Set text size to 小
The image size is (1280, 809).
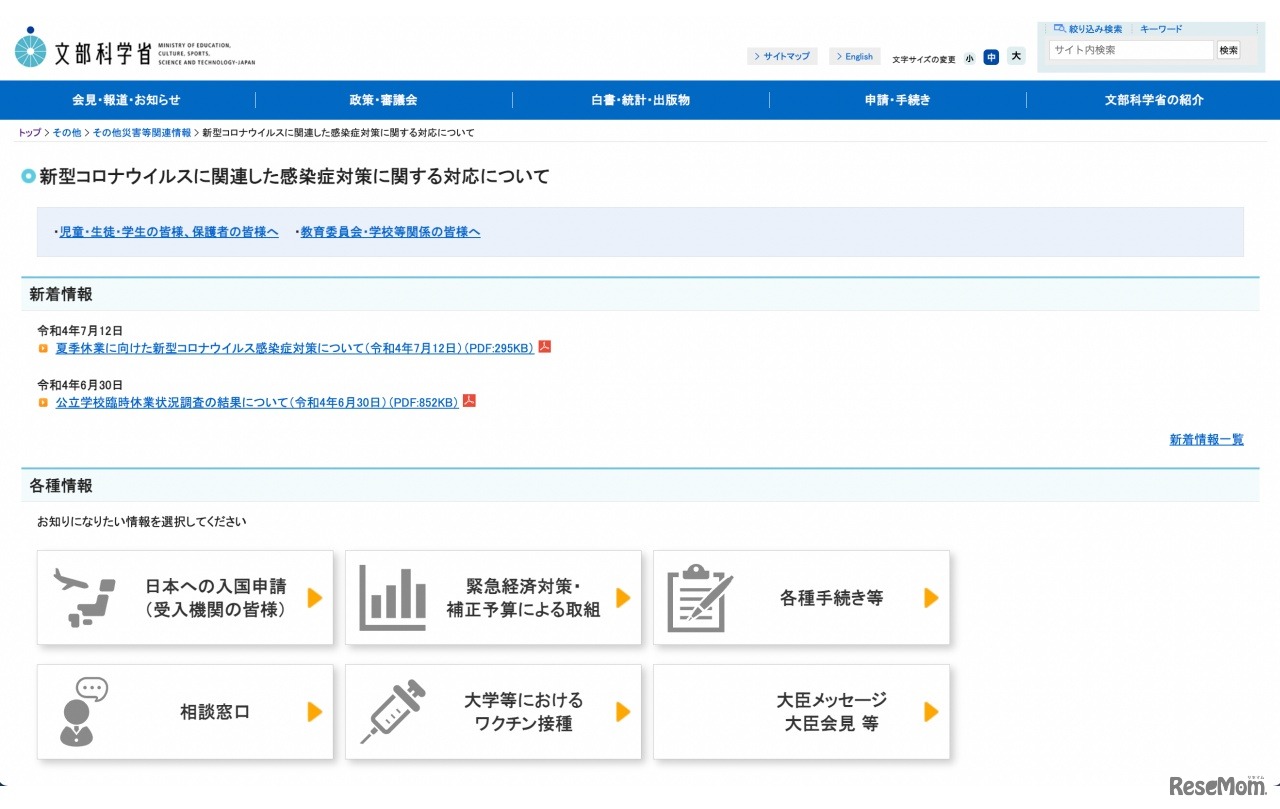[969, 57]
